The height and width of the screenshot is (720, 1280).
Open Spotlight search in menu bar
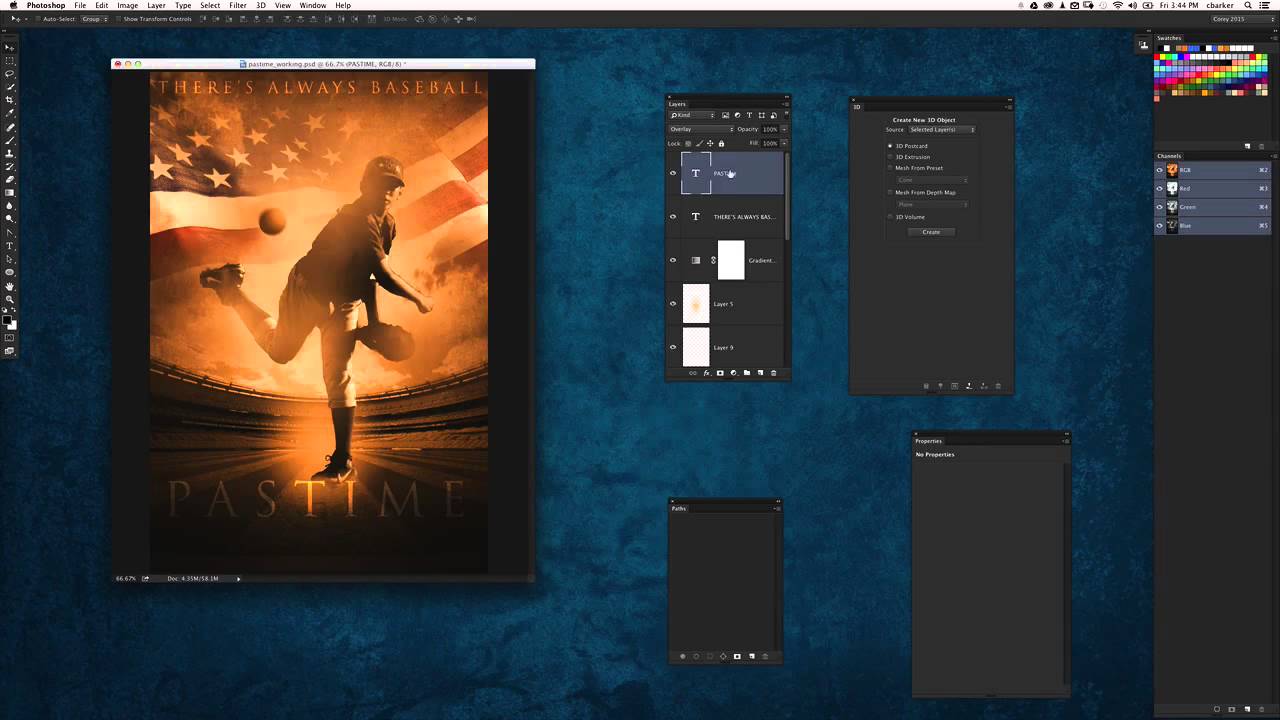[x=1248, y=5]
